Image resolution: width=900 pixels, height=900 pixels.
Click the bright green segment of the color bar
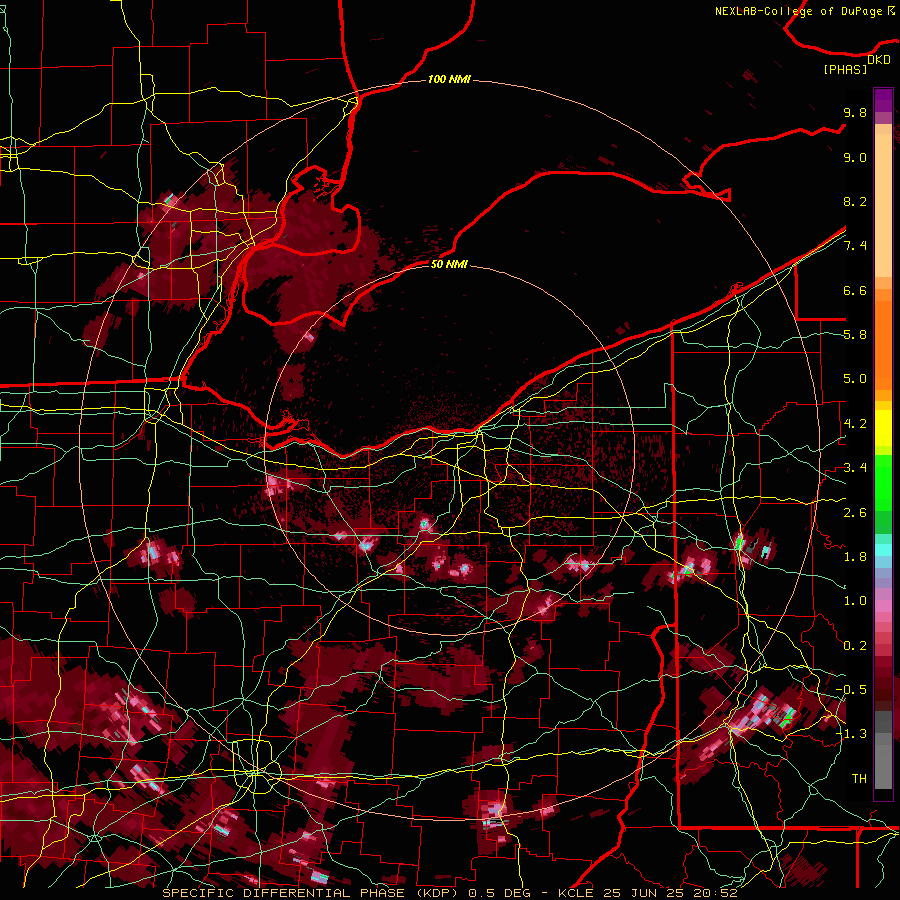click(883, 483)
